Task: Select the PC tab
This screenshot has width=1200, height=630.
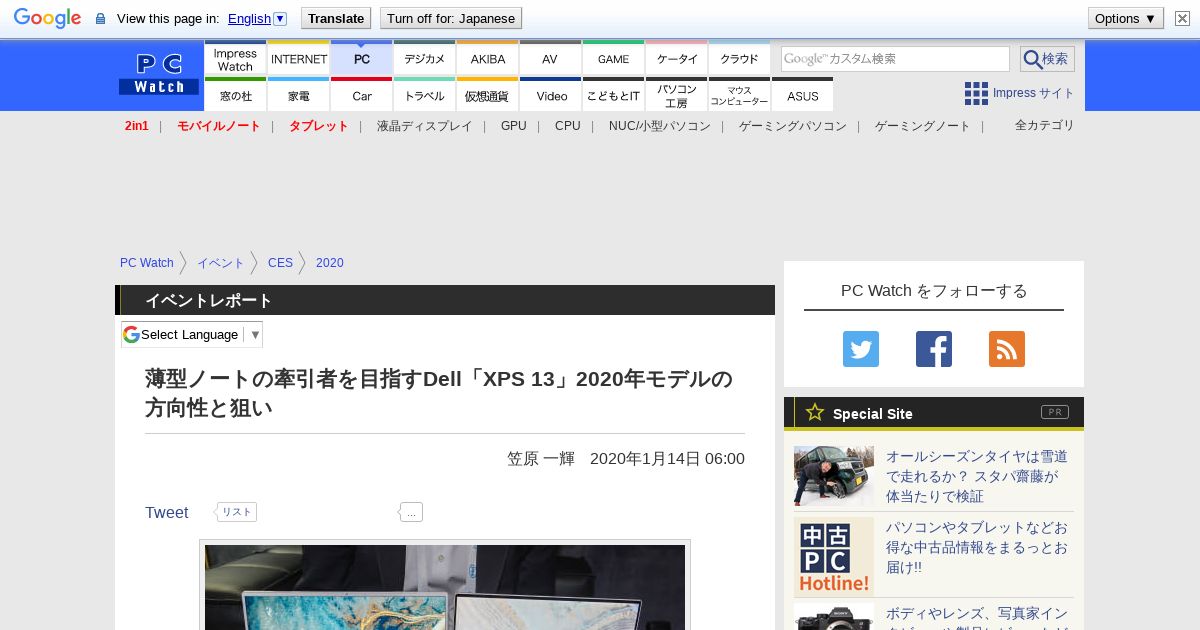Action: (362, 59)
